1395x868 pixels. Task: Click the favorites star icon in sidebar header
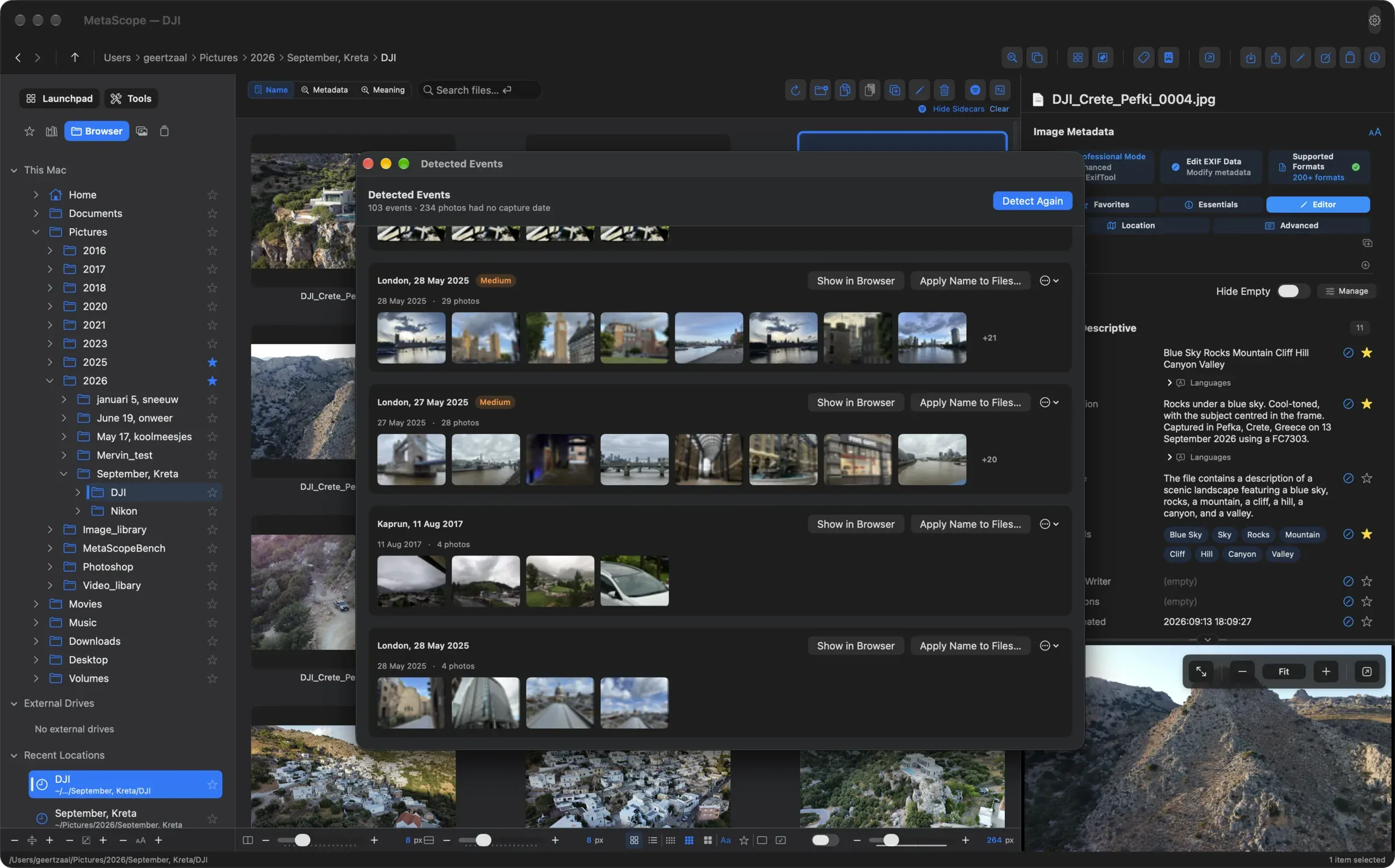30,131
